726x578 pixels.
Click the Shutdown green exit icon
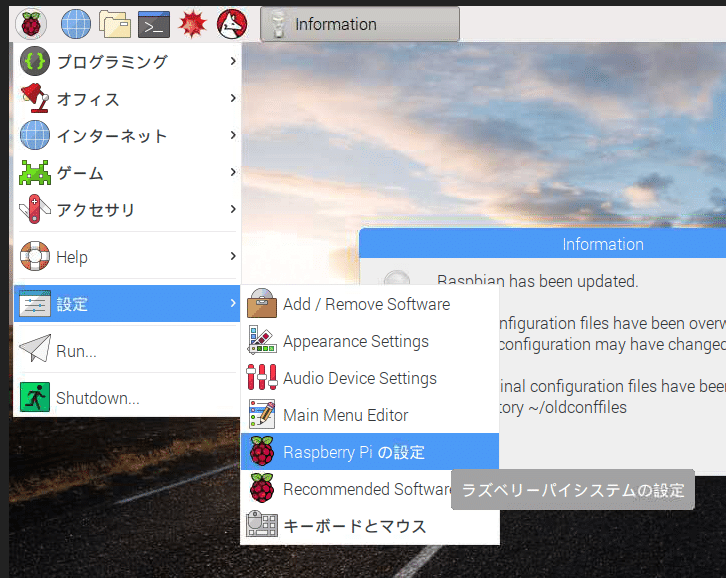[35, 397]
